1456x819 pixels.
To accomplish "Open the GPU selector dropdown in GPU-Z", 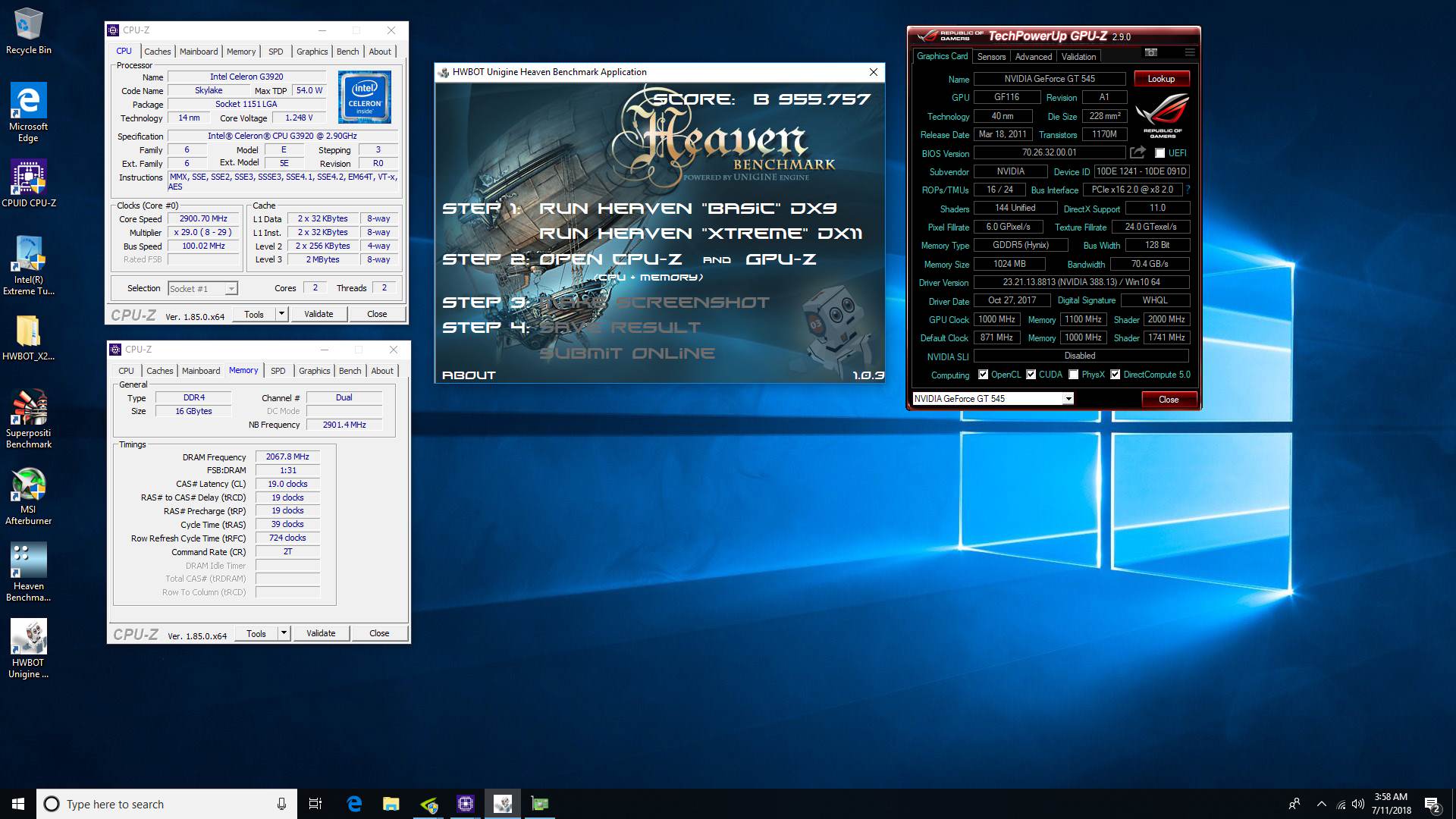I will [1068, 399].
